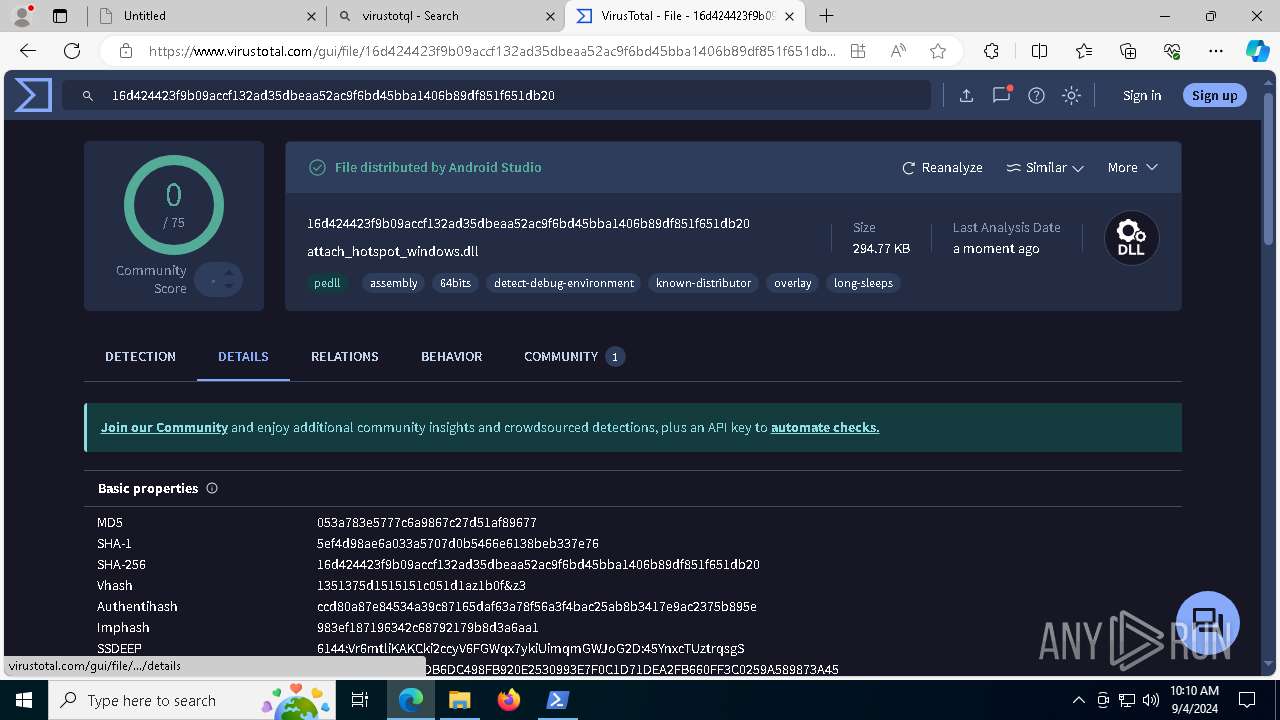Open Edge settings and more menu
This screenshot has width=1280, height=720.
(x=1216, y=51)
